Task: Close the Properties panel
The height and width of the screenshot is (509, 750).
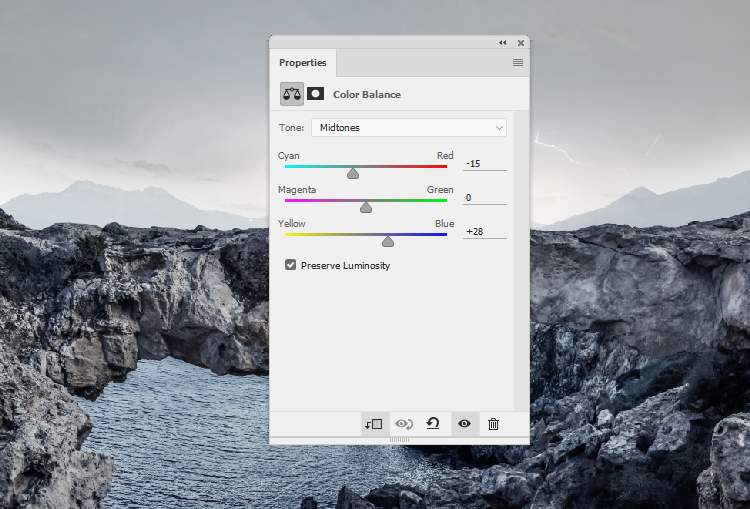Action: pyautogui.click(x=521, y=43)
